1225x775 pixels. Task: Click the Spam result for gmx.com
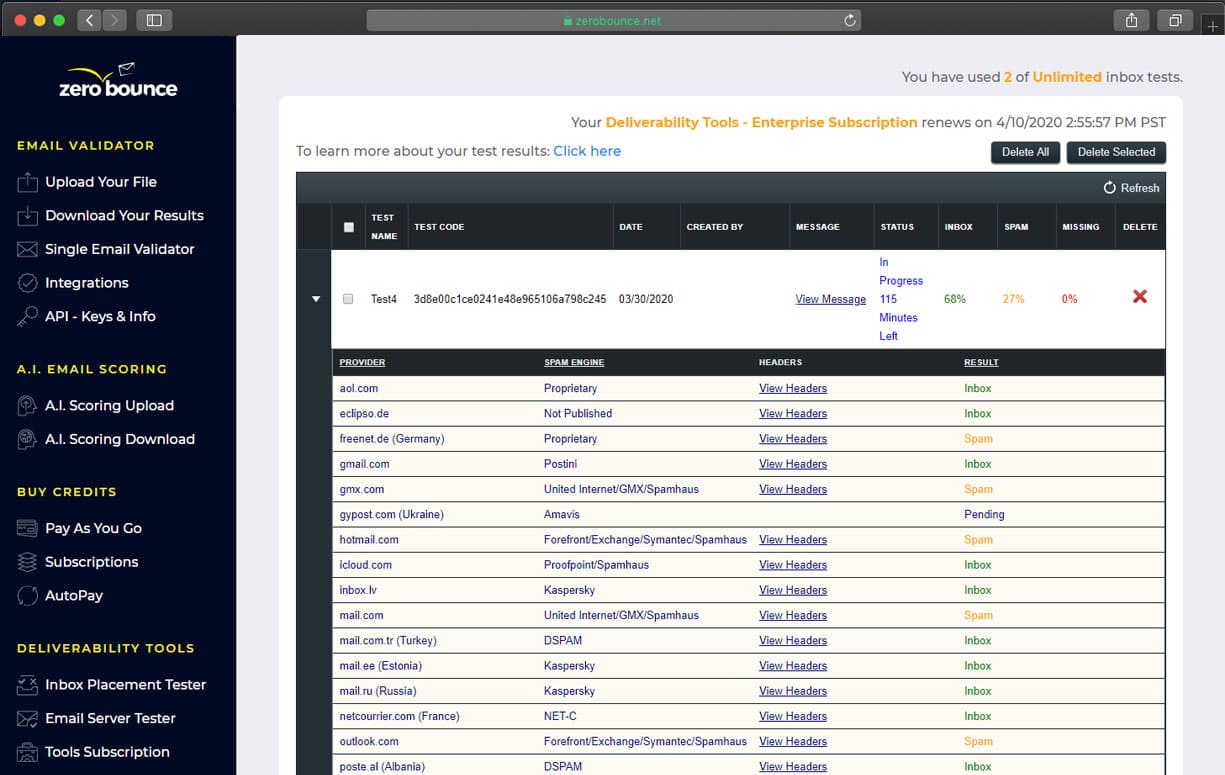pos(978,490)
